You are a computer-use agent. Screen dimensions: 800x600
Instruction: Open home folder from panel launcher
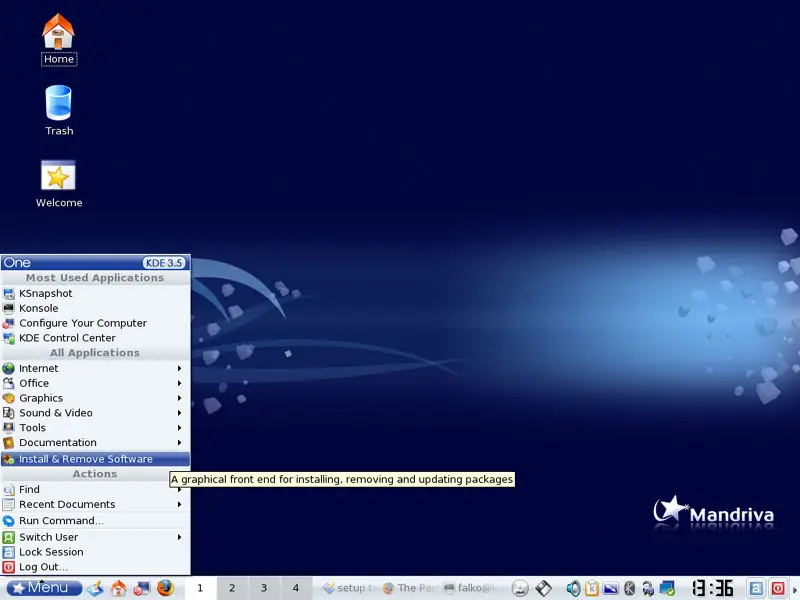(118, 588)
